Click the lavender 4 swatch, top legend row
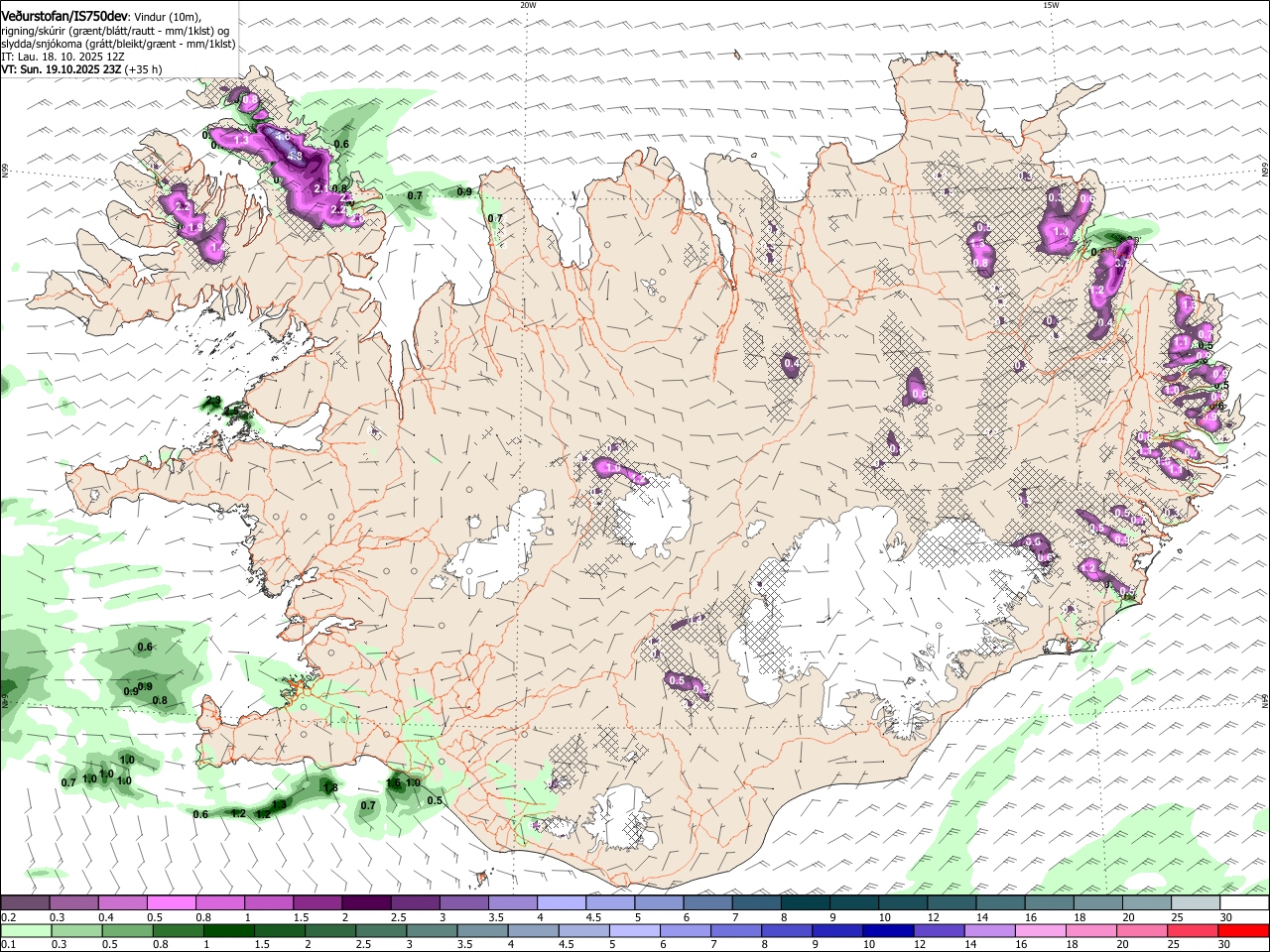The width and height of the screenshot is (1270, 952). coord(562,903)
